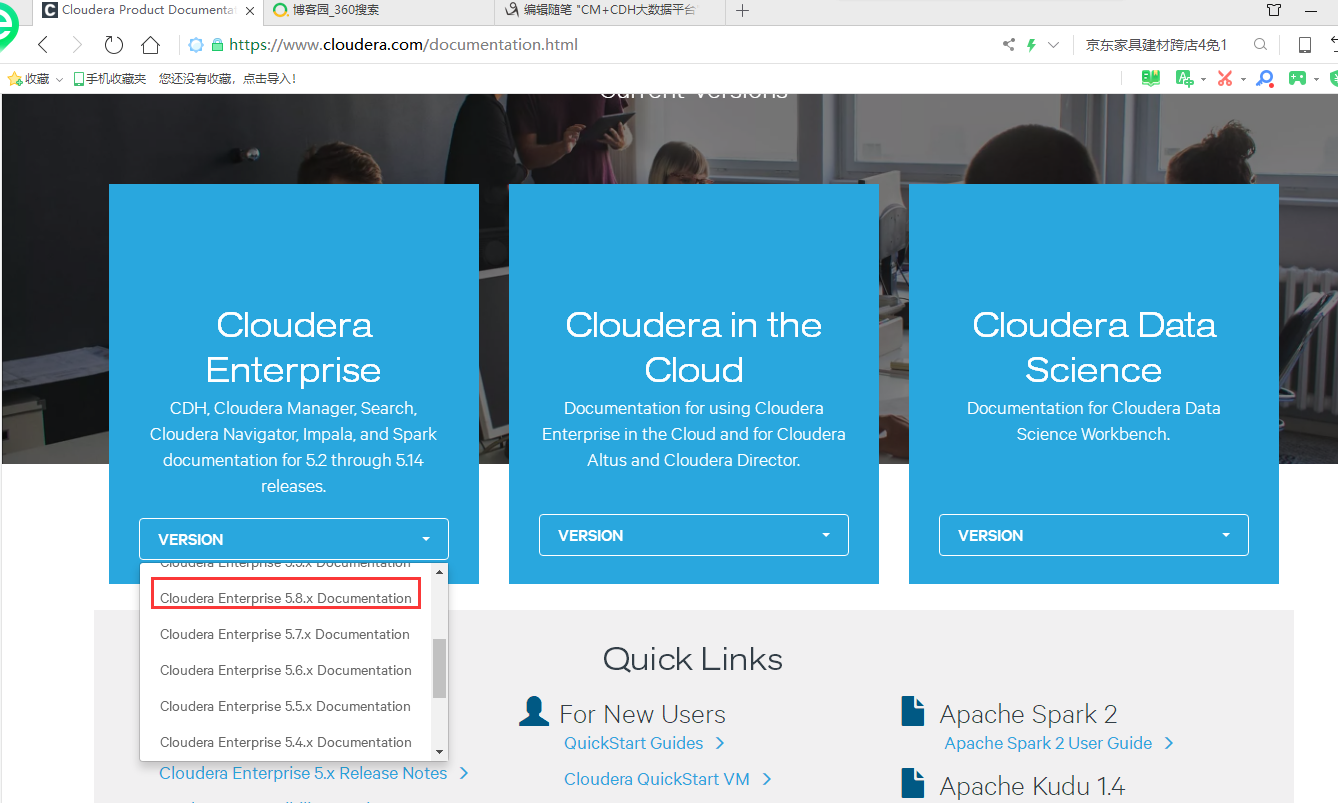Click the blue key password extension icon
Screen dimensions: 1338x803
coord(1265,78)
